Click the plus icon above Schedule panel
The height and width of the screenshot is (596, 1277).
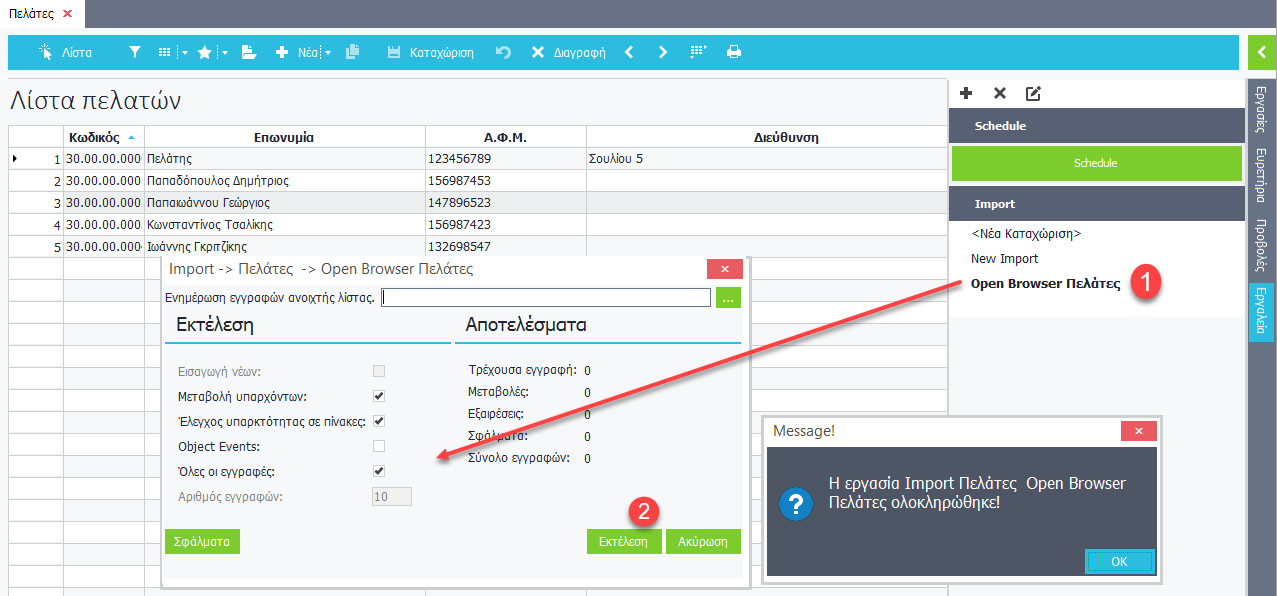coord(966,93)
